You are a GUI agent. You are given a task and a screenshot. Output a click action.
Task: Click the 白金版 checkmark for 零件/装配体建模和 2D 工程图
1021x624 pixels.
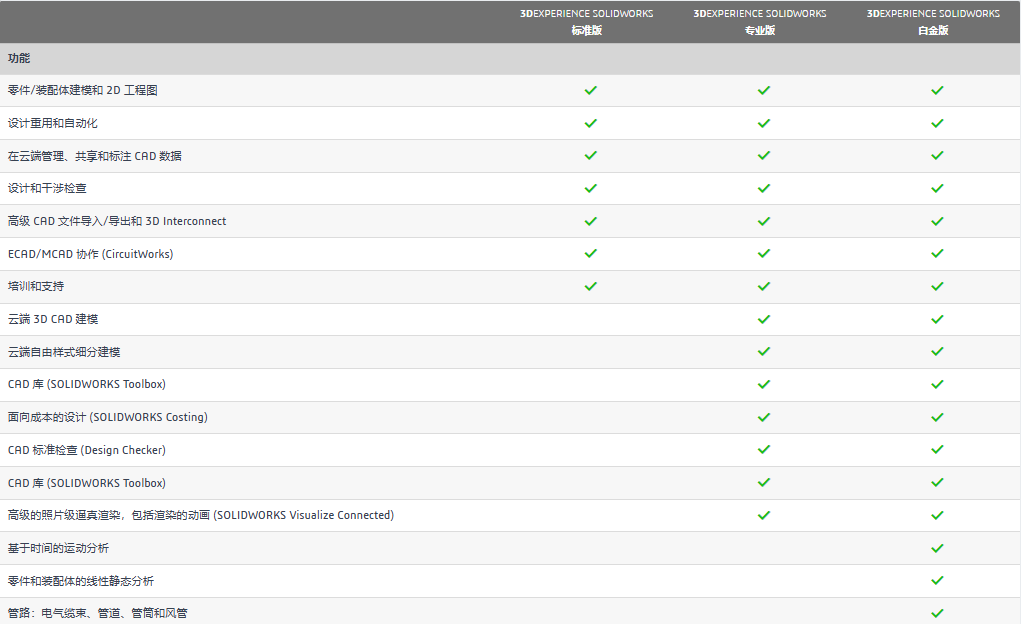point(937,91)
